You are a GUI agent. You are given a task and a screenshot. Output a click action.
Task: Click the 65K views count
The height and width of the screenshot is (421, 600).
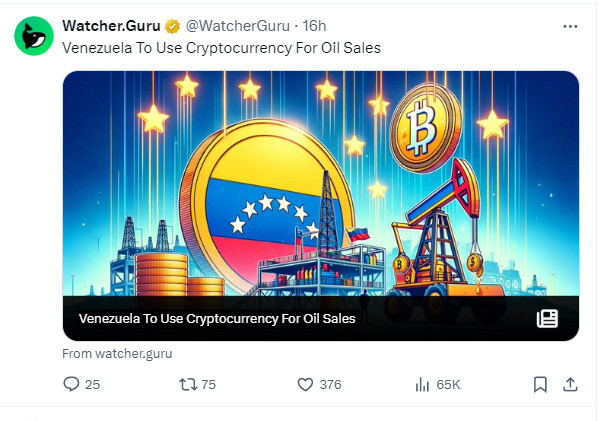(x=449, y=384)
